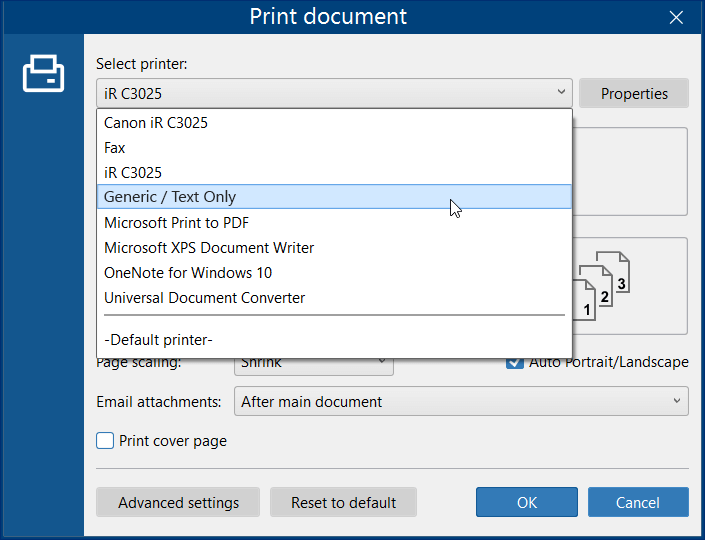Choose Microsoft Print to PDF

coord(334,223)
